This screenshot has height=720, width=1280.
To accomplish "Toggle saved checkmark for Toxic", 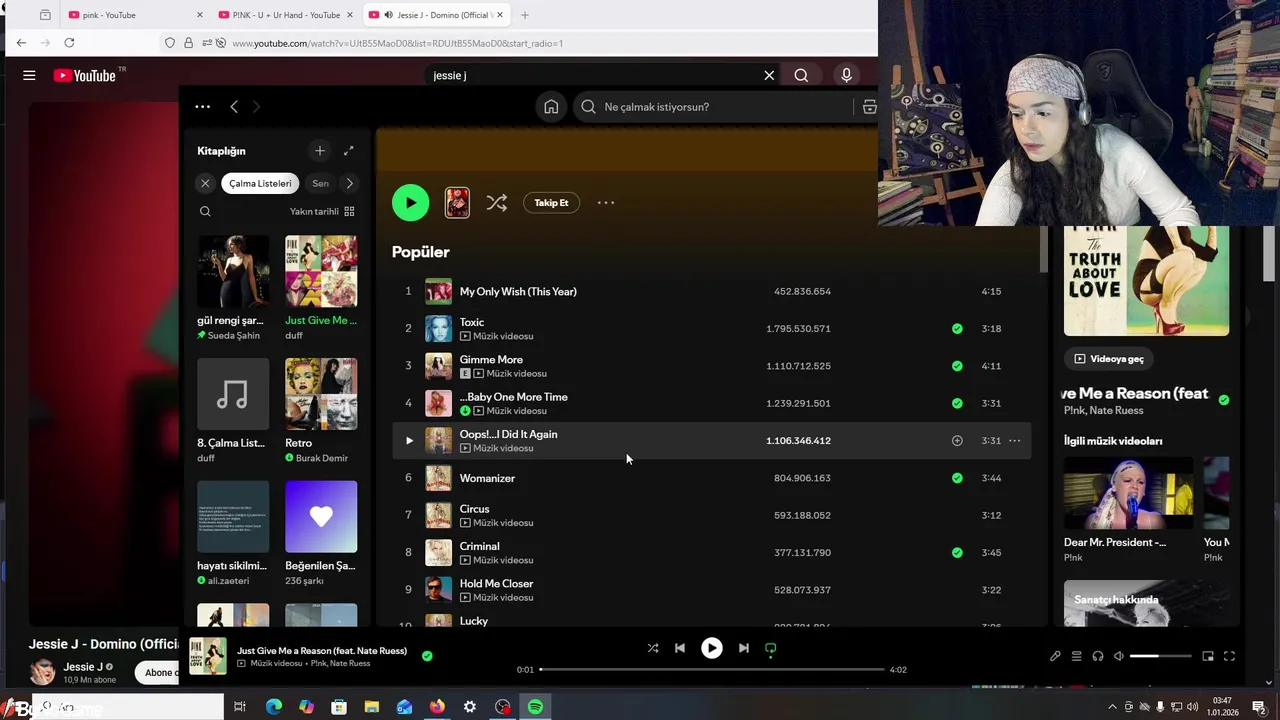I will pos(957,329).
